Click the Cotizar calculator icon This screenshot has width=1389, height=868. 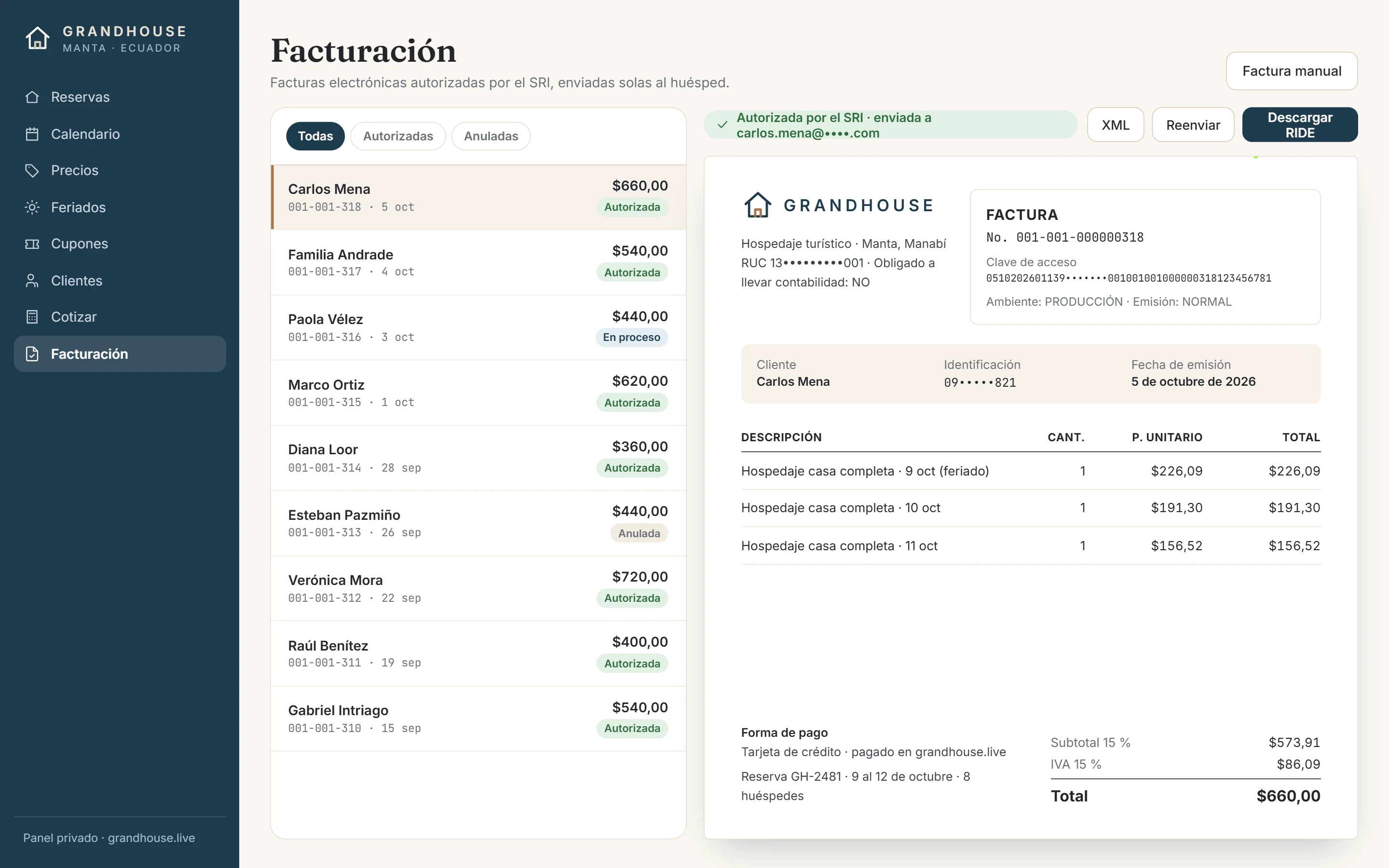(x=32, y=317)
